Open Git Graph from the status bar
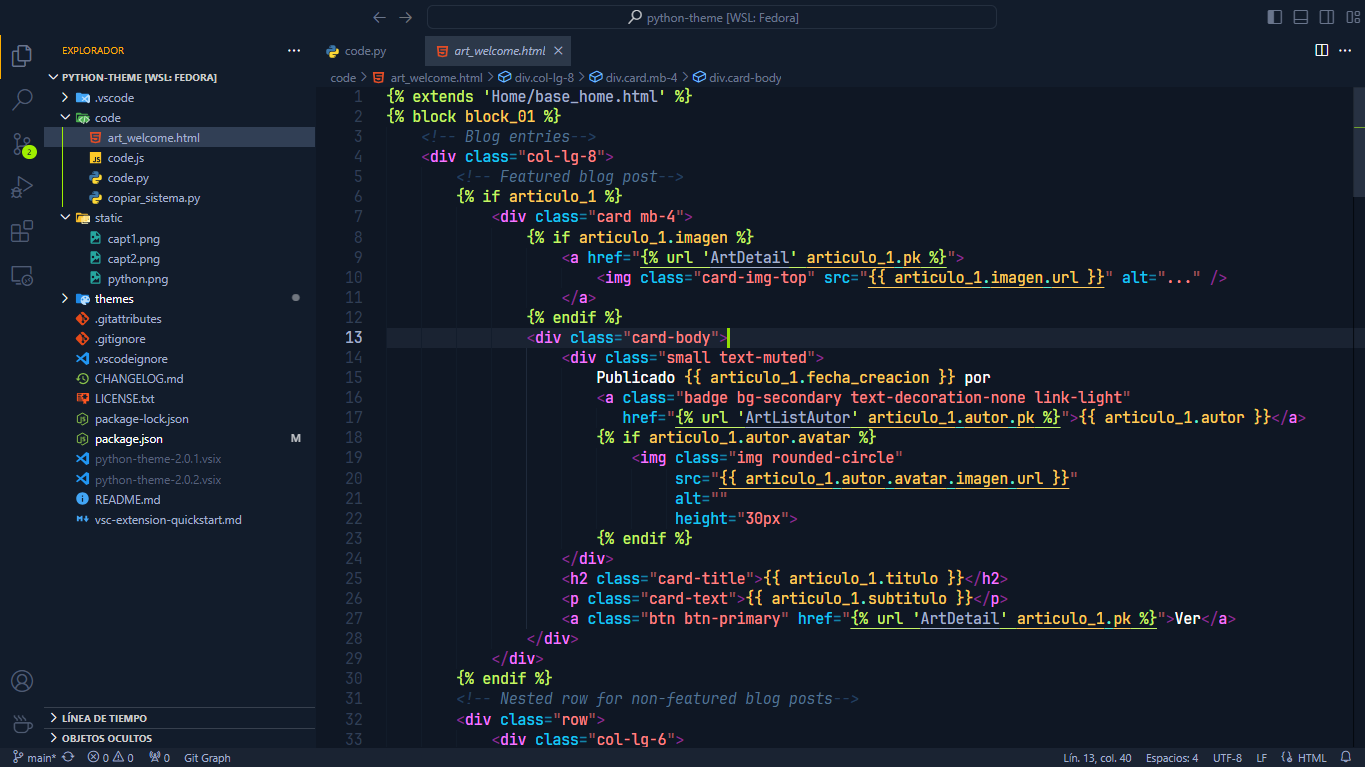The height and width of the screenshot is (767, 1365). 207,758
